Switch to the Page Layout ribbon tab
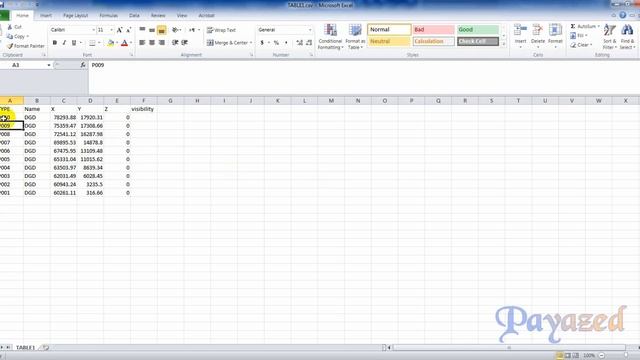The height and width of the screenshot is (360, 640). pyautogui.click(x=76, y=16)
